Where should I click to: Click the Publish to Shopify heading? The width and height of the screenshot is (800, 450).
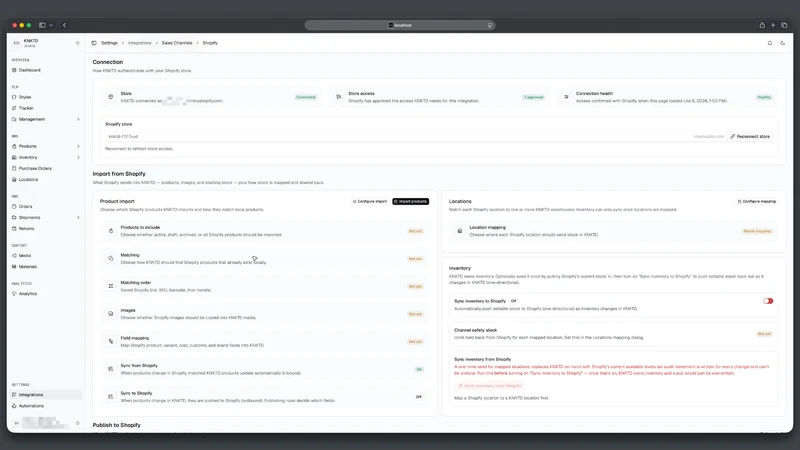(x=116, y=425)
